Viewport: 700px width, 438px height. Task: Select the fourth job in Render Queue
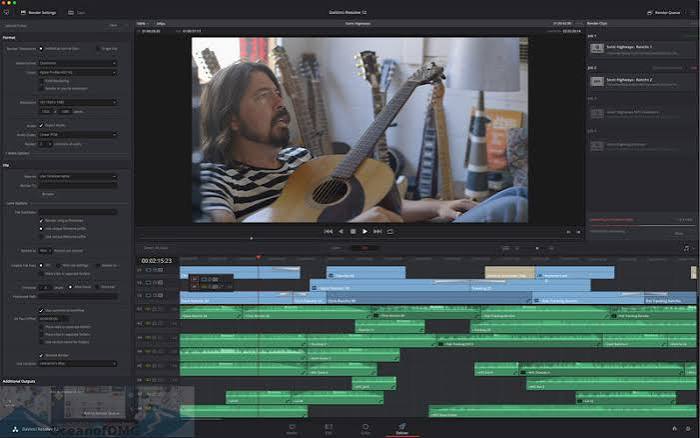pyautogui.click(x=641, y=146)
